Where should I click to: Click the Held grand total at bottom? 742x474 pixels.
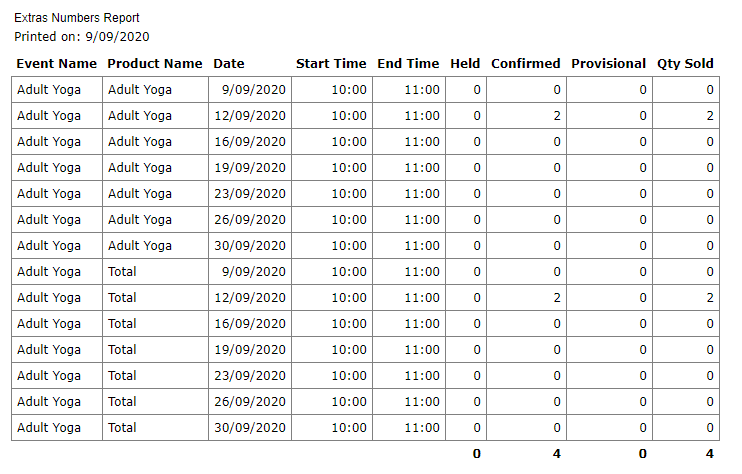click(x=476, y=454)
